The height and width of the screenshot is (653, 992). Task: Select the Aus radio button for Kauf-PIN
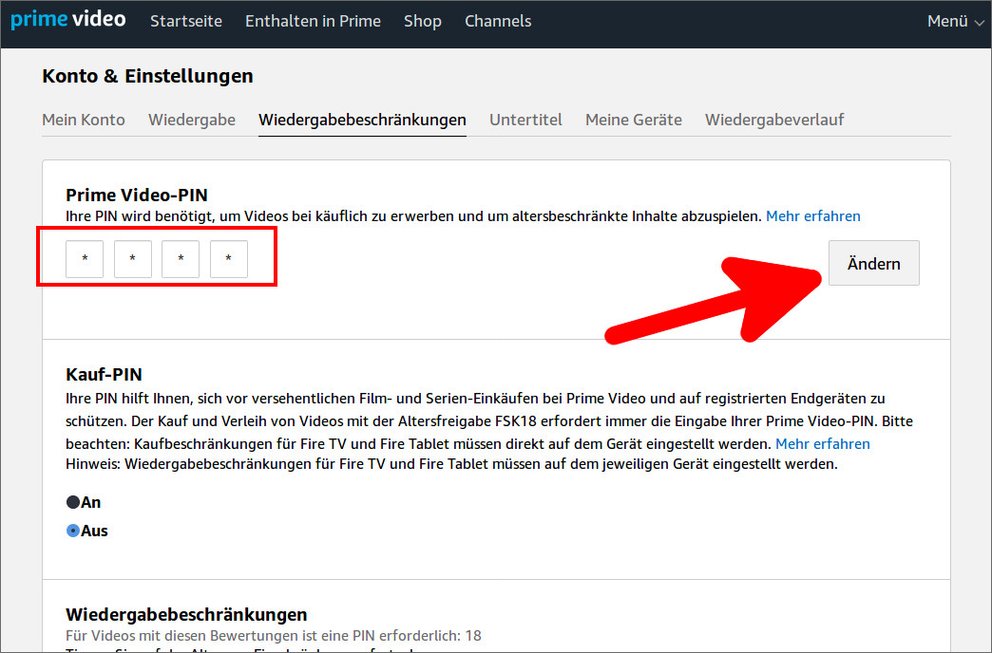(72, 531)
